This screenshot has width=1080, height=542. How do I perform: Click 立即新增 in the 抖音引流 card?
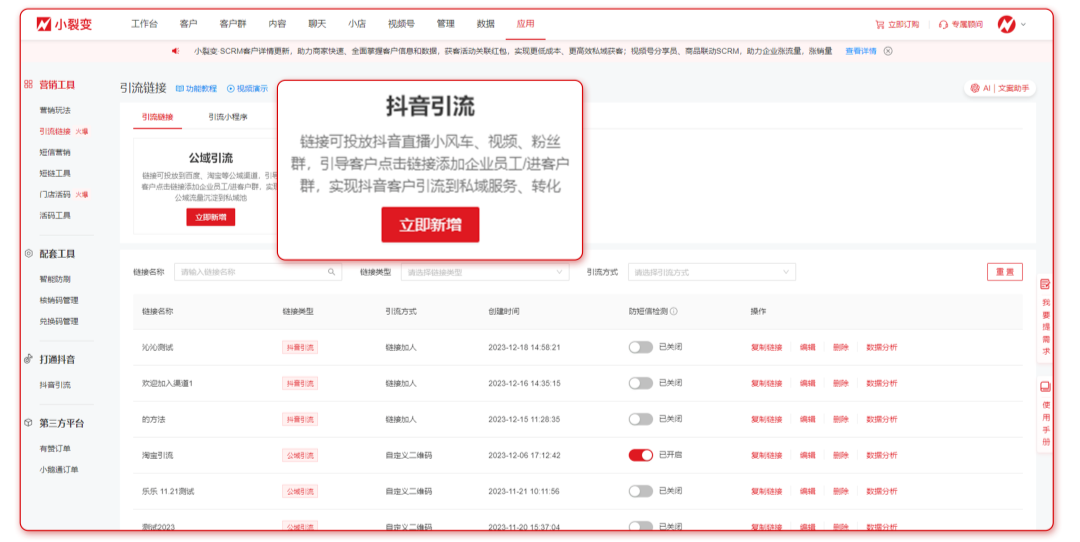(x=430, y=225)
